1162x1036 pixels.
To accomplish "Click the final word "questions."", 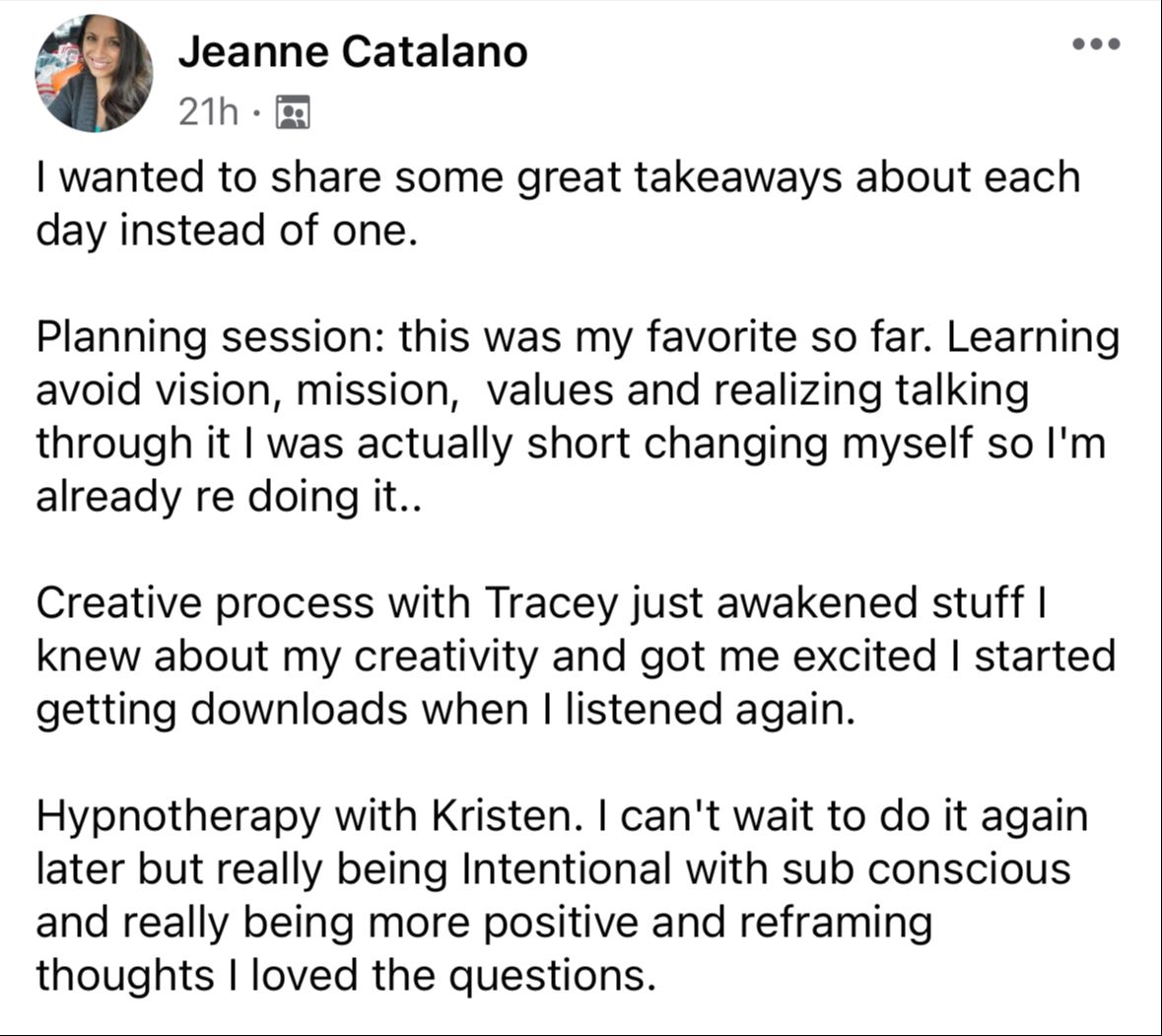I will 552,977.
